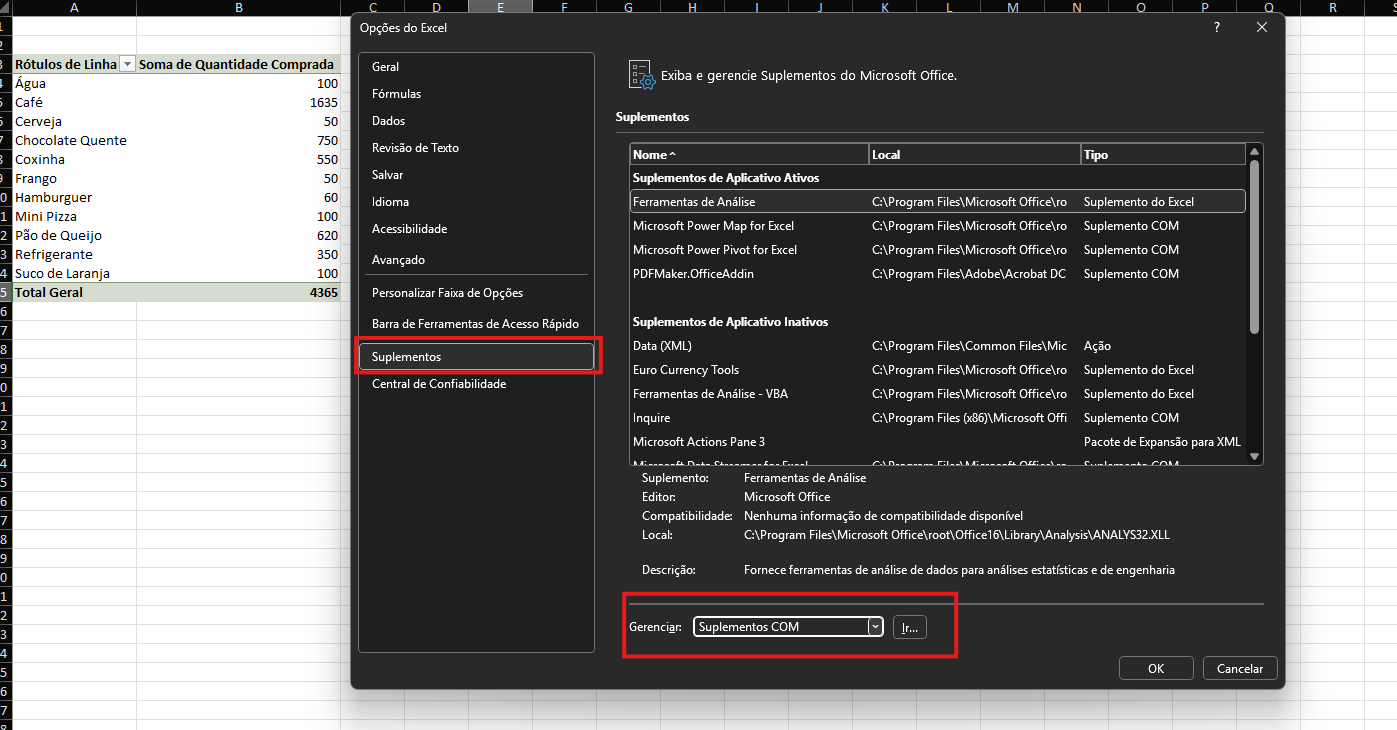Screen dimensions: 1397x730
Task: Select Ferramentas de Análise - VBA row
Action: [938, 394]
